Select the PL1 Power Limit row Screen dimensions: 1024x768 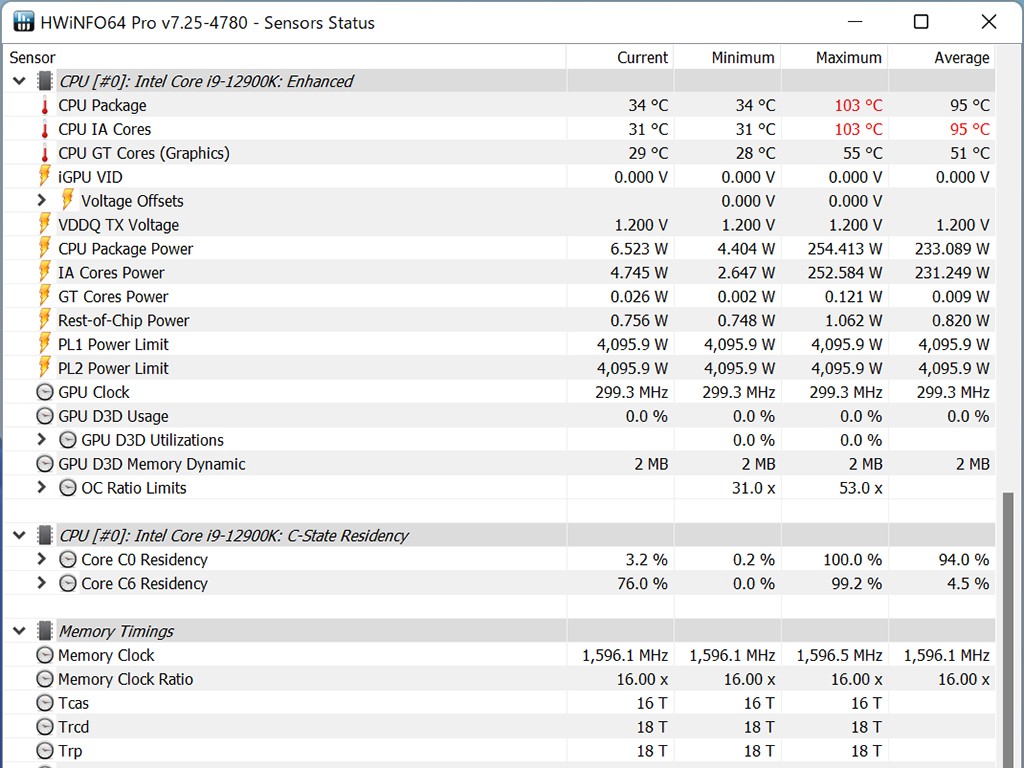coord(113,345)
